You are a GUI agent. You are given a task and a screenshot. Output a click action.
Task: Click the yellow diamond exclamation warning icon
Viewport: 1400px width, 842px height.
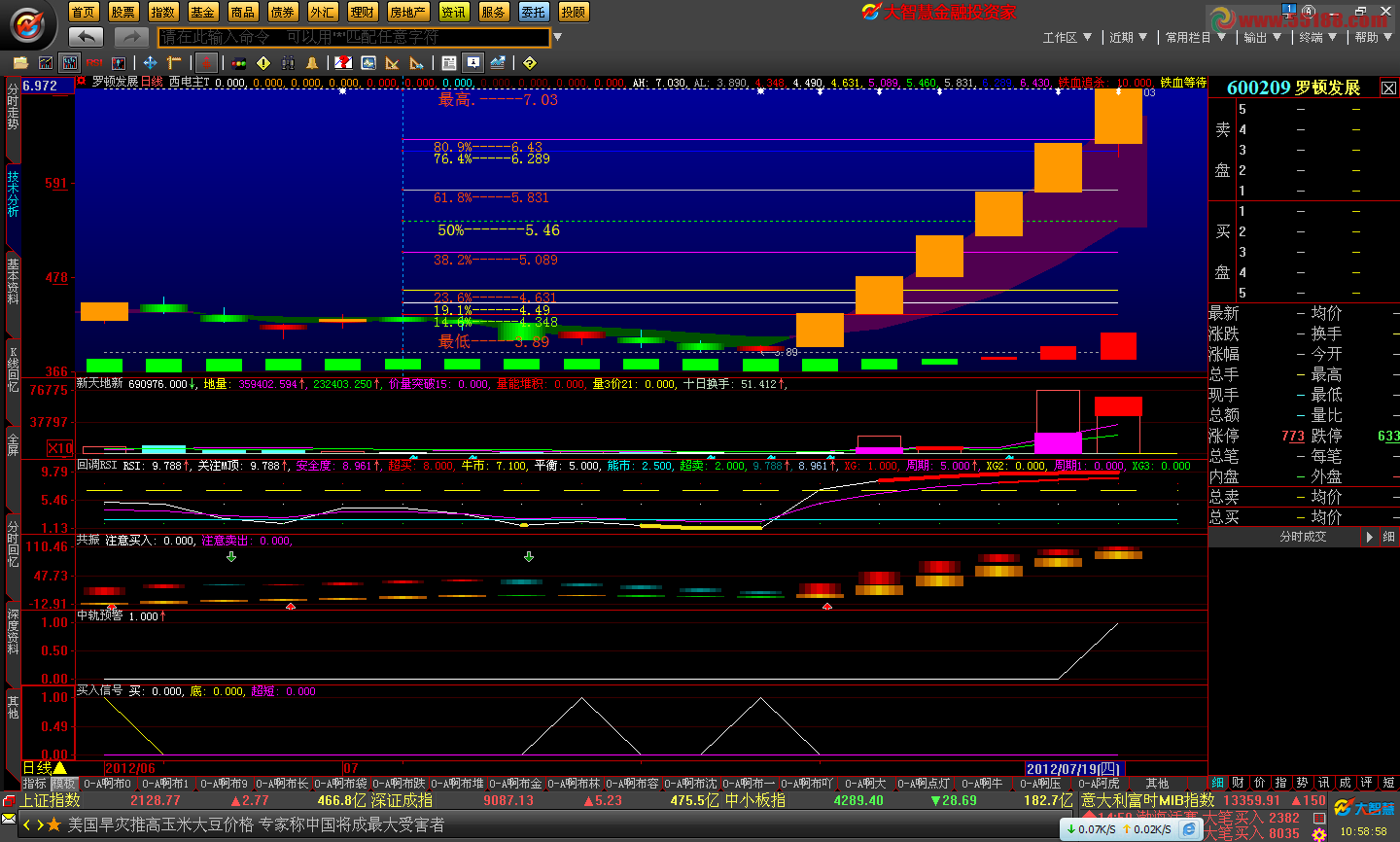tap(263, 63)
